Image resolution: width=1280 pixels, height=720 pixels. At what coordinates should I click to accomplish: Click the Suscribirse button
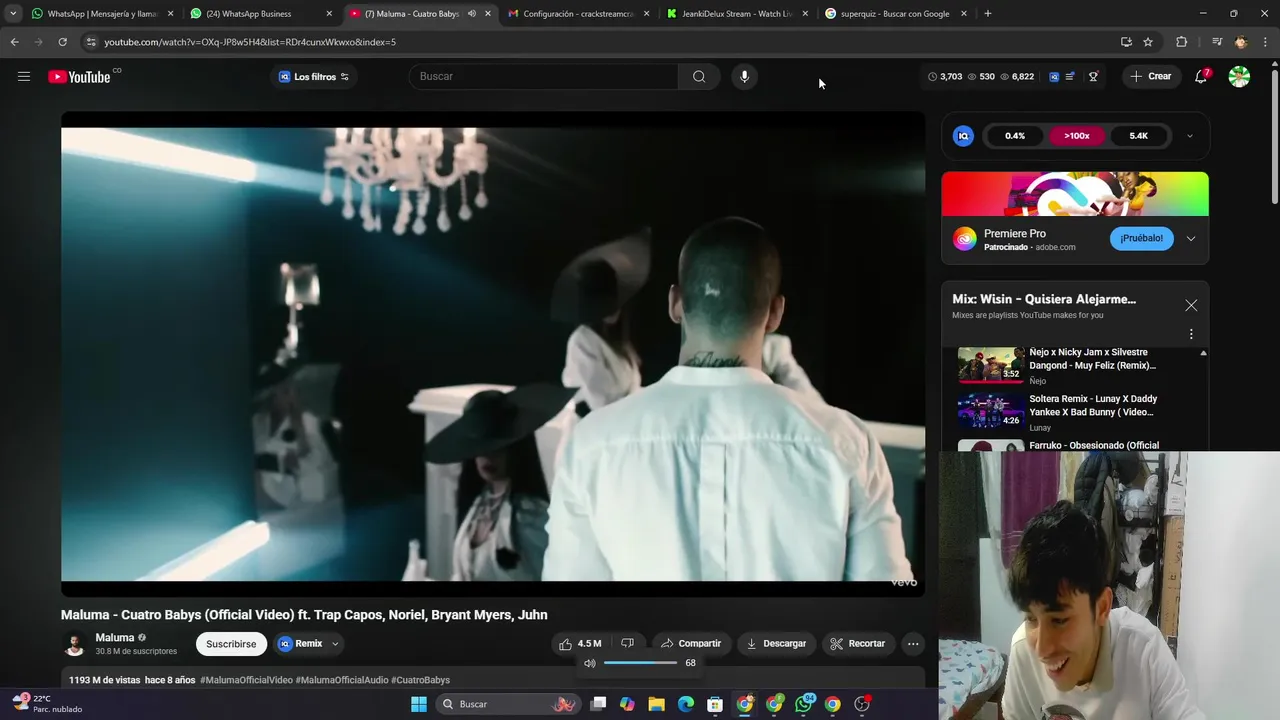[231, 644]
